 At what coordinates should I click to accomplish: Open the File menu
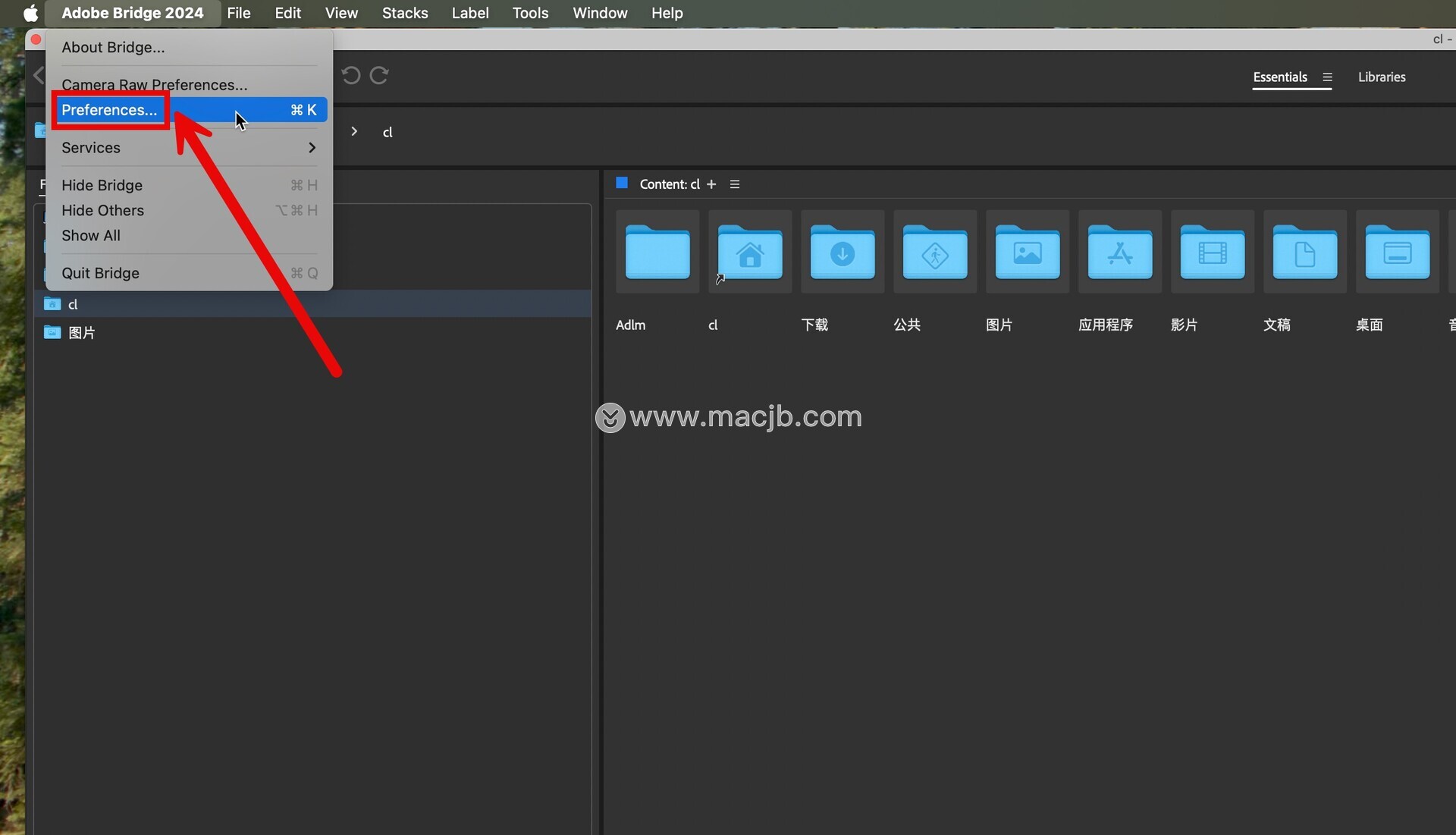tap(239, 13)
